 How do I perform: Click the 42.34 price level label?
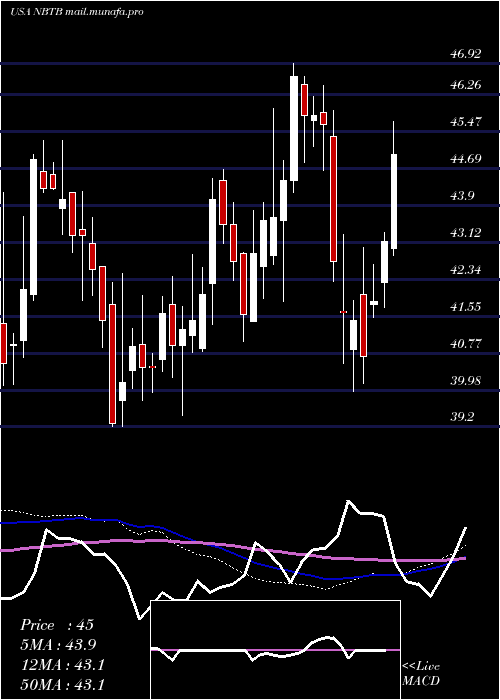click(x=466, y=270)
